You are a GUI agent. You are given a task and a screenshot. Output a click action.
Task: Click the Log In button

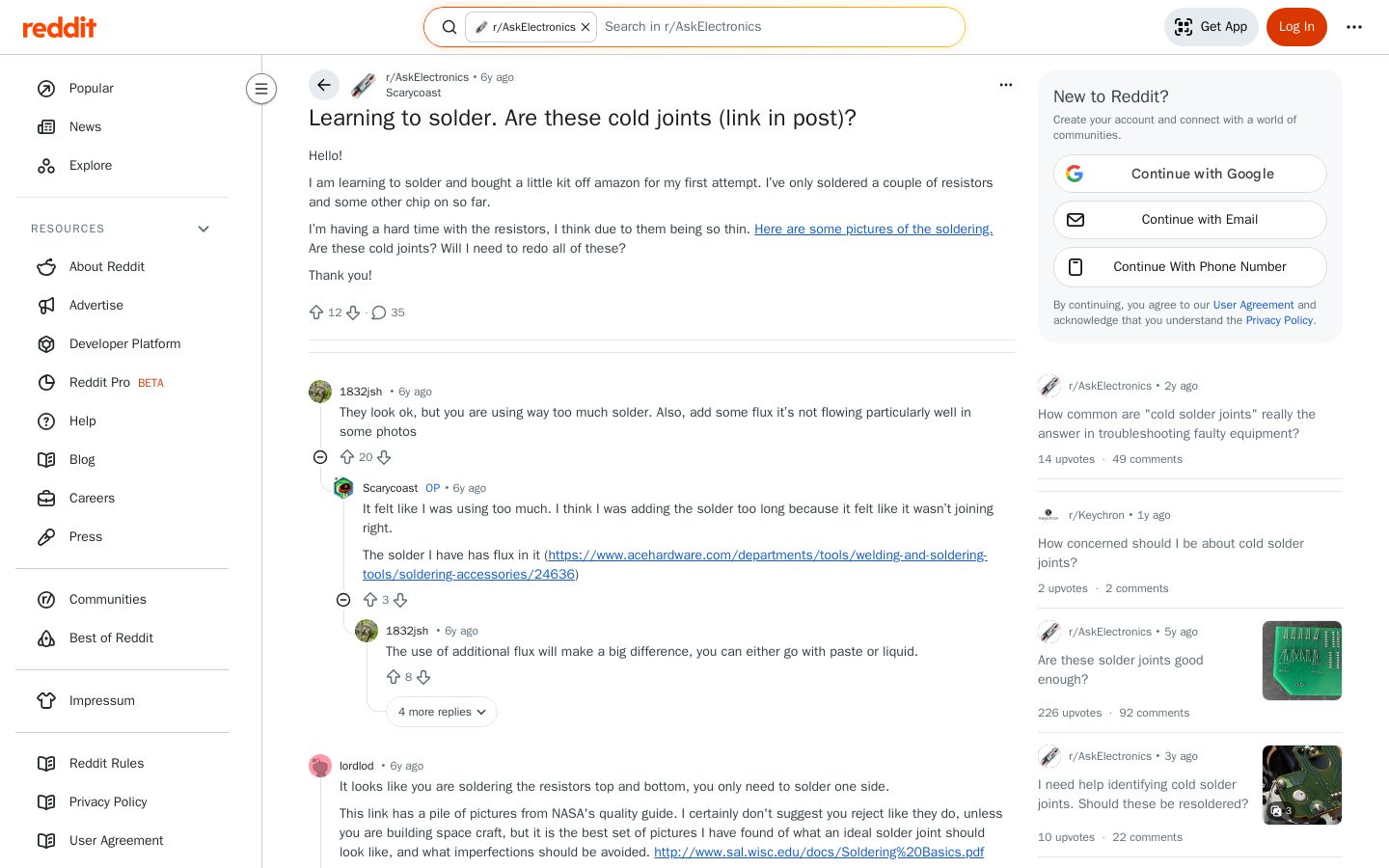pos(1296,27)
